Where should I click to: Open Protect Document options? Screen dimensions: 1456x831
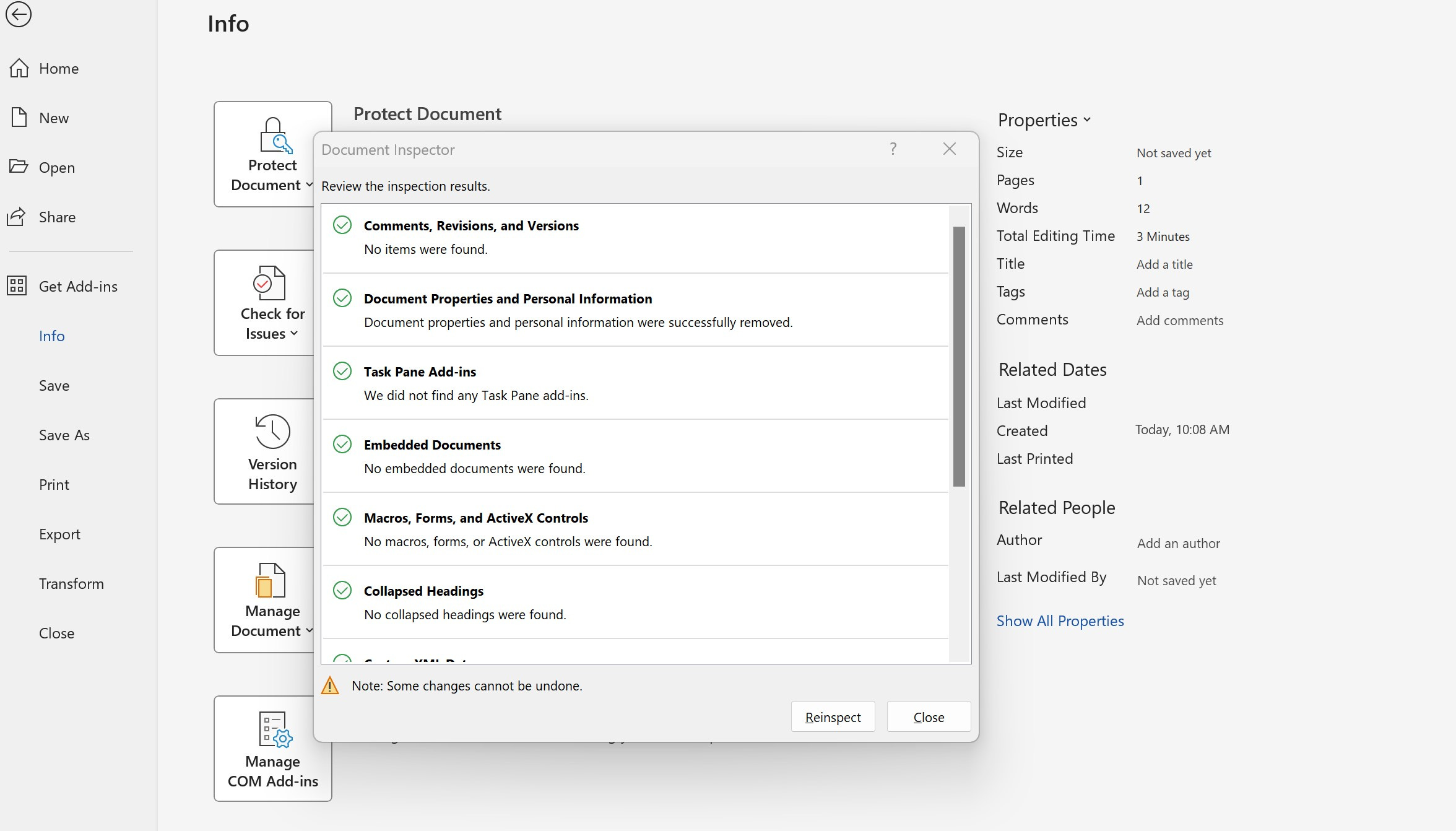[272, 154]
